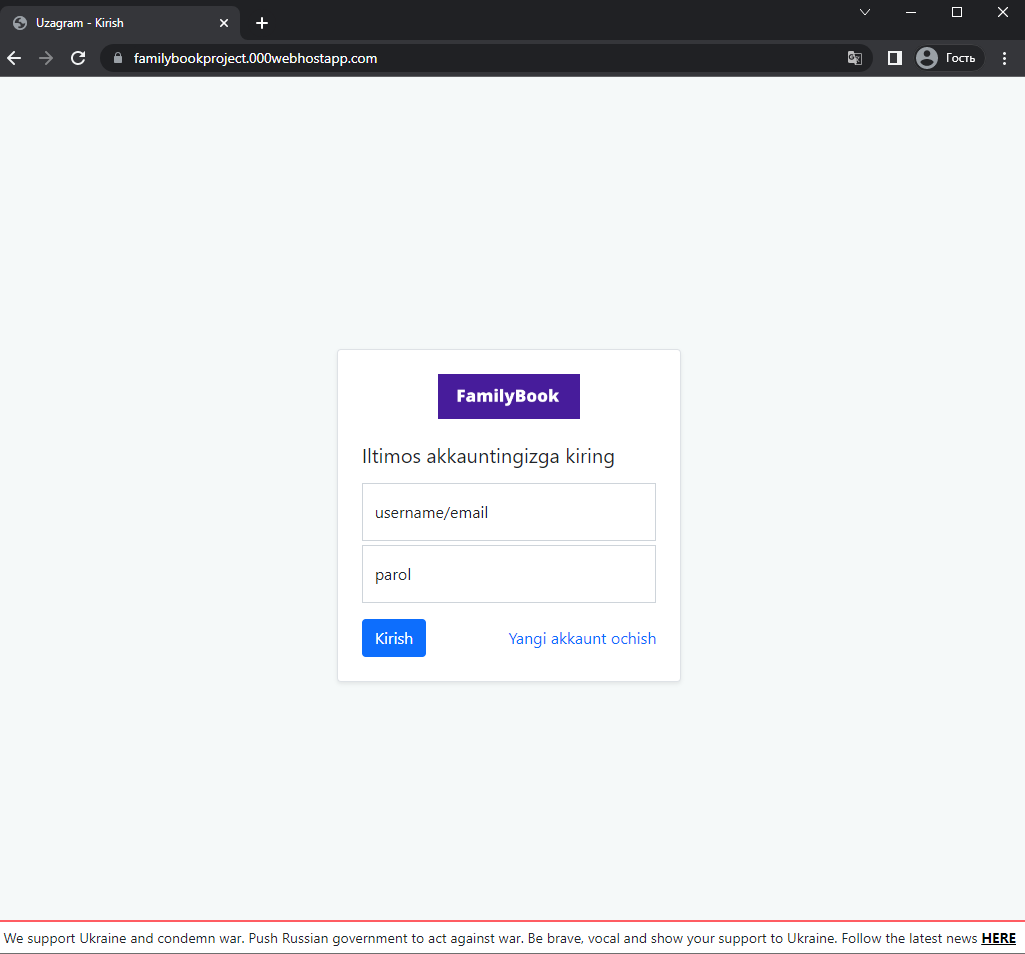Screen dimensions: 1025x954
Task: Open the translate page icon
Action: point(854,58)
